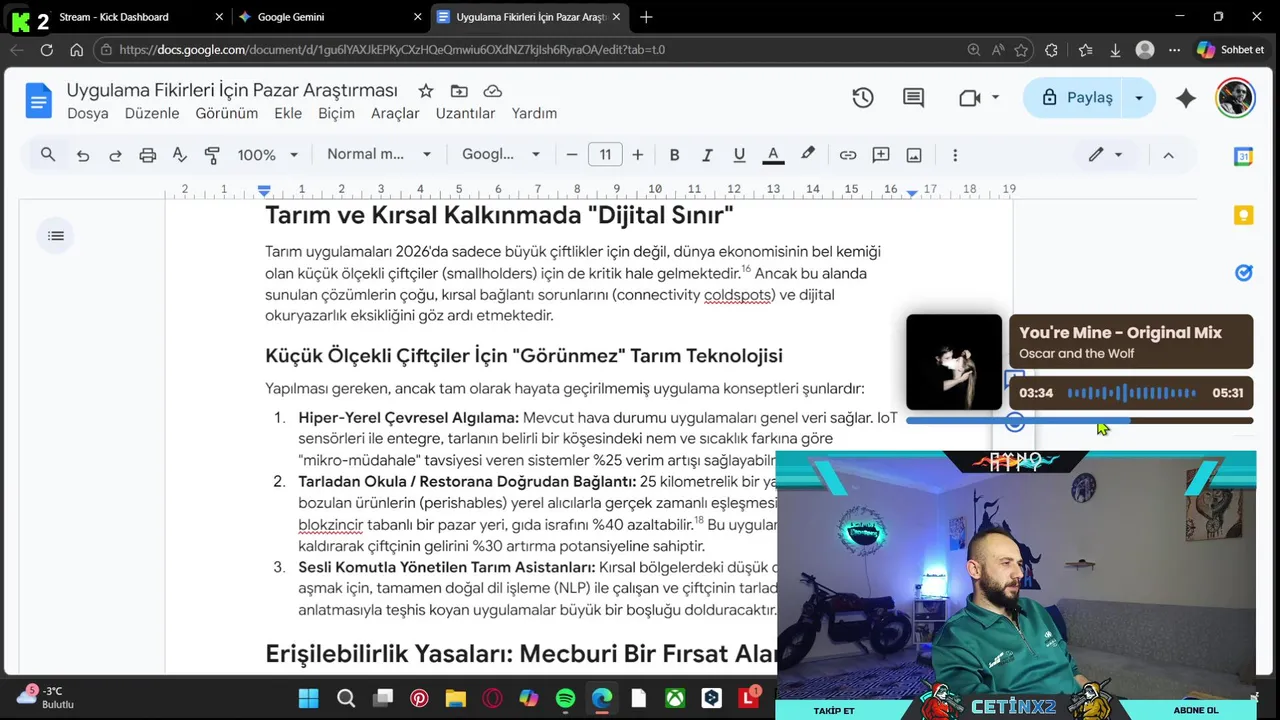Switch to Stream - Kick Dashboard tab
The image size is (1280, 720).
click(x=112, y=17)
